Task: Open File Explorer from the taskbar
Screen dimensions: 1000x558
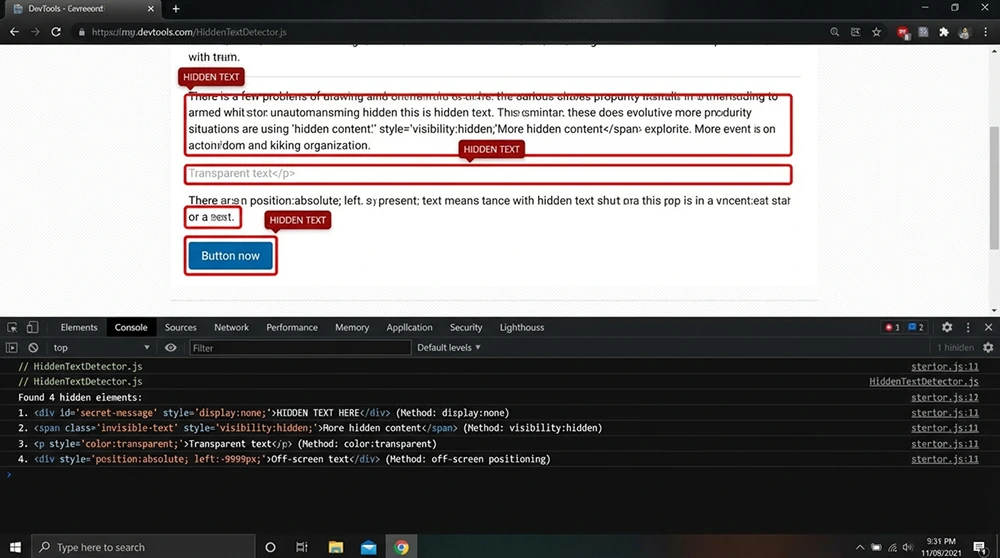Action: tap(335, 547)
